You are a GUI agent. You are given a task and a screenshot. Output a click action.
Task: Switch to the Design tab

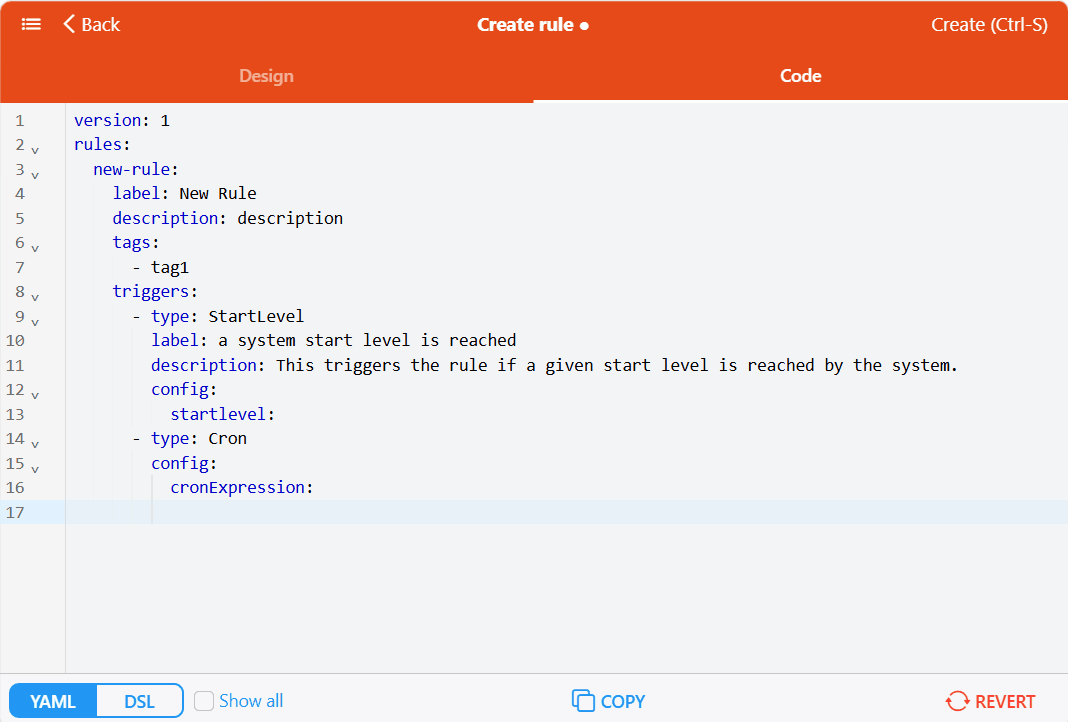[266, 76]
